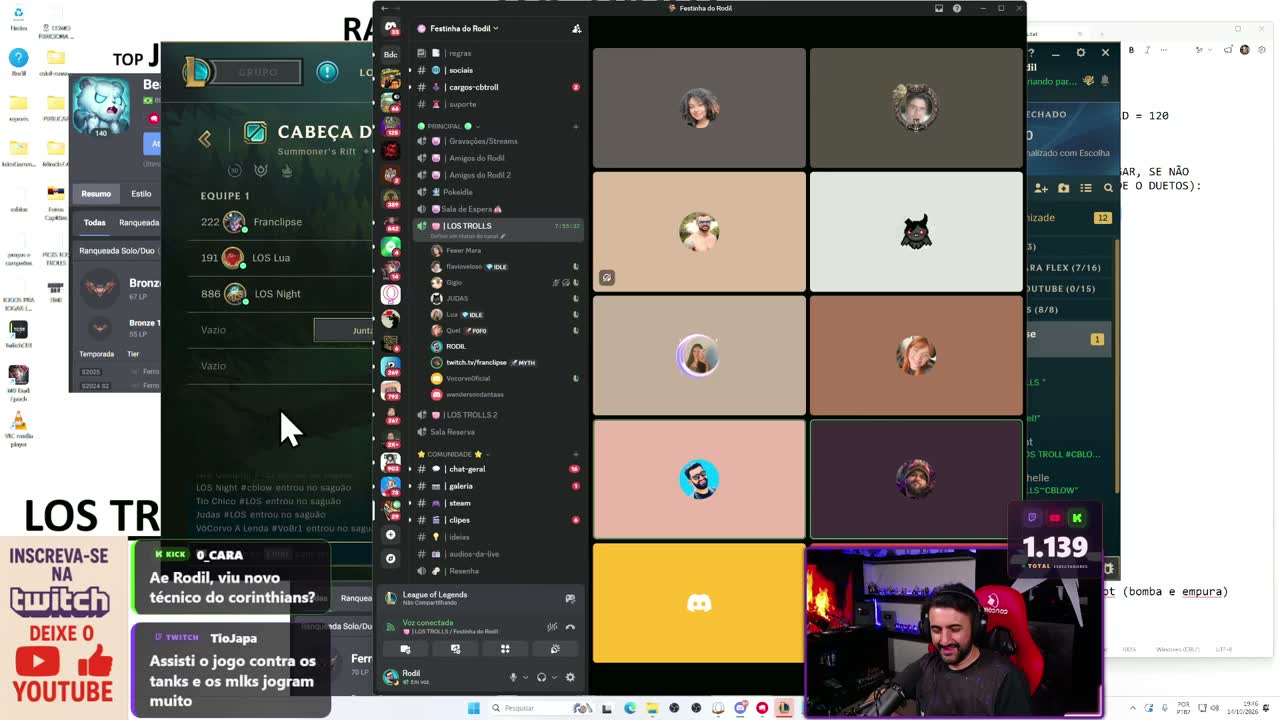Mute the microphone in Discord user panel
The height and width of the screenshot is (720, 1280).
point(513,677)
